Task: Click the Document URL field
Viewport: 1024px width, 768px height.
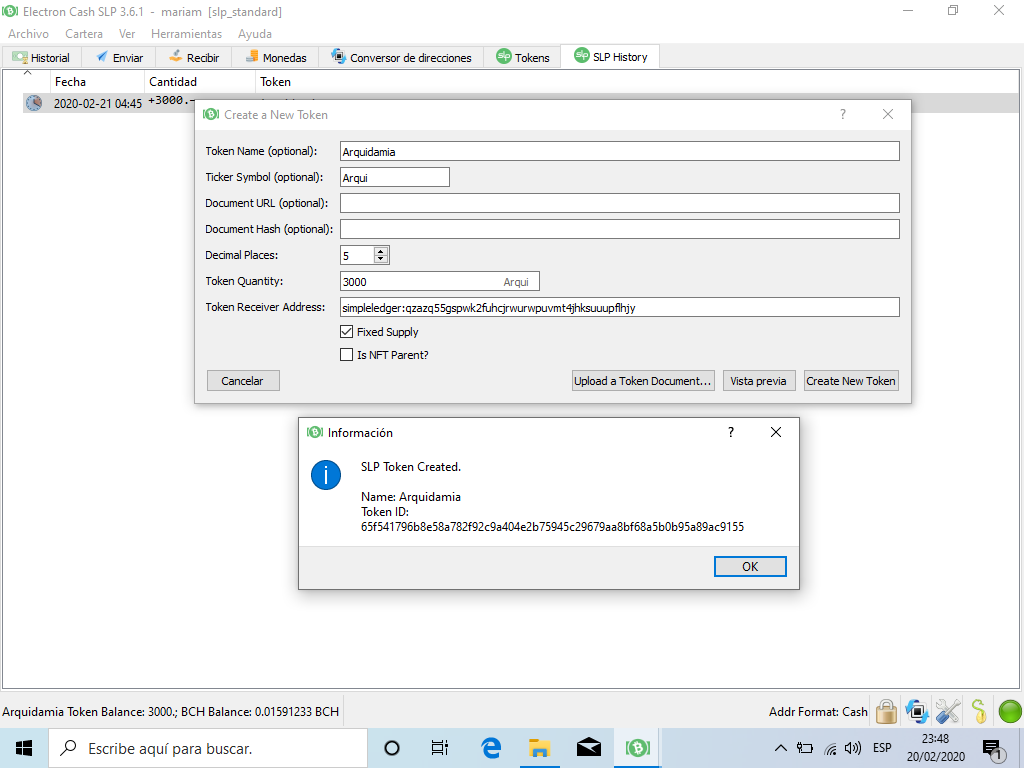Action: coord(620,203)
